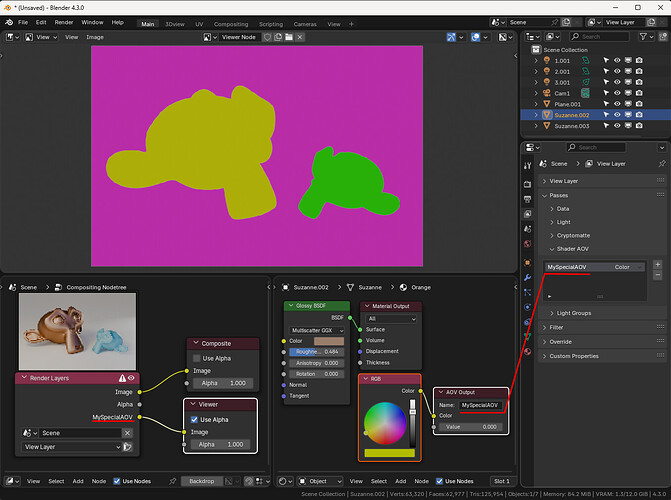The height and width of the screenshot is (500, 671).
Task: Click the AOV Output Name field
Action: tap(480, 405)
